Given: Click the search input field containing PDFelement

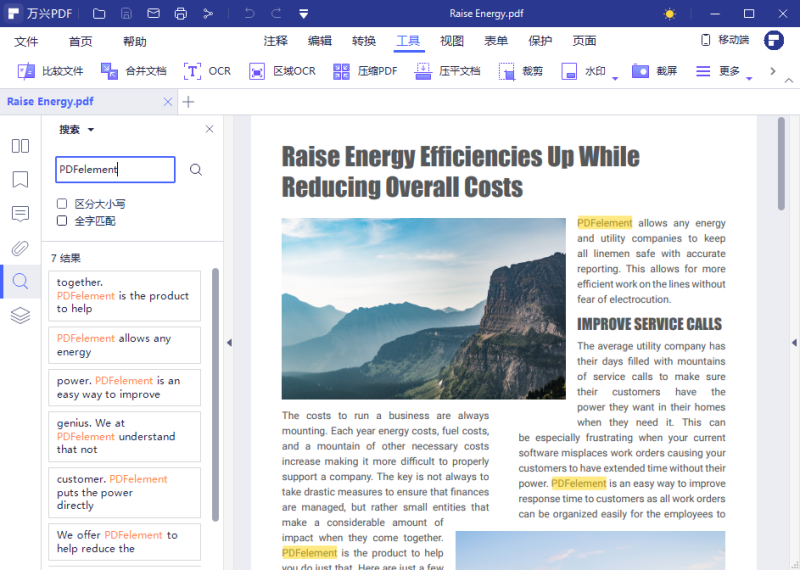Looking at the screenshot, I should tap(115, 169).
